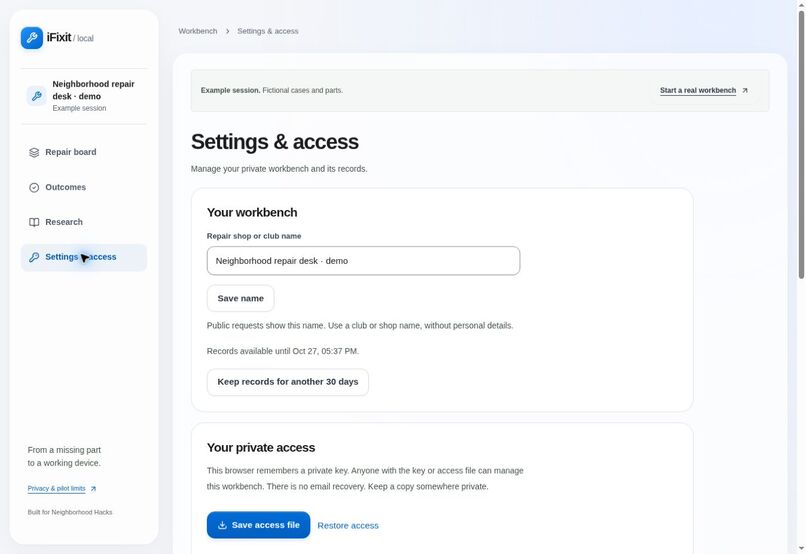Click the Repair shop or club name label

pyautogui.click(x=254, y=236)
